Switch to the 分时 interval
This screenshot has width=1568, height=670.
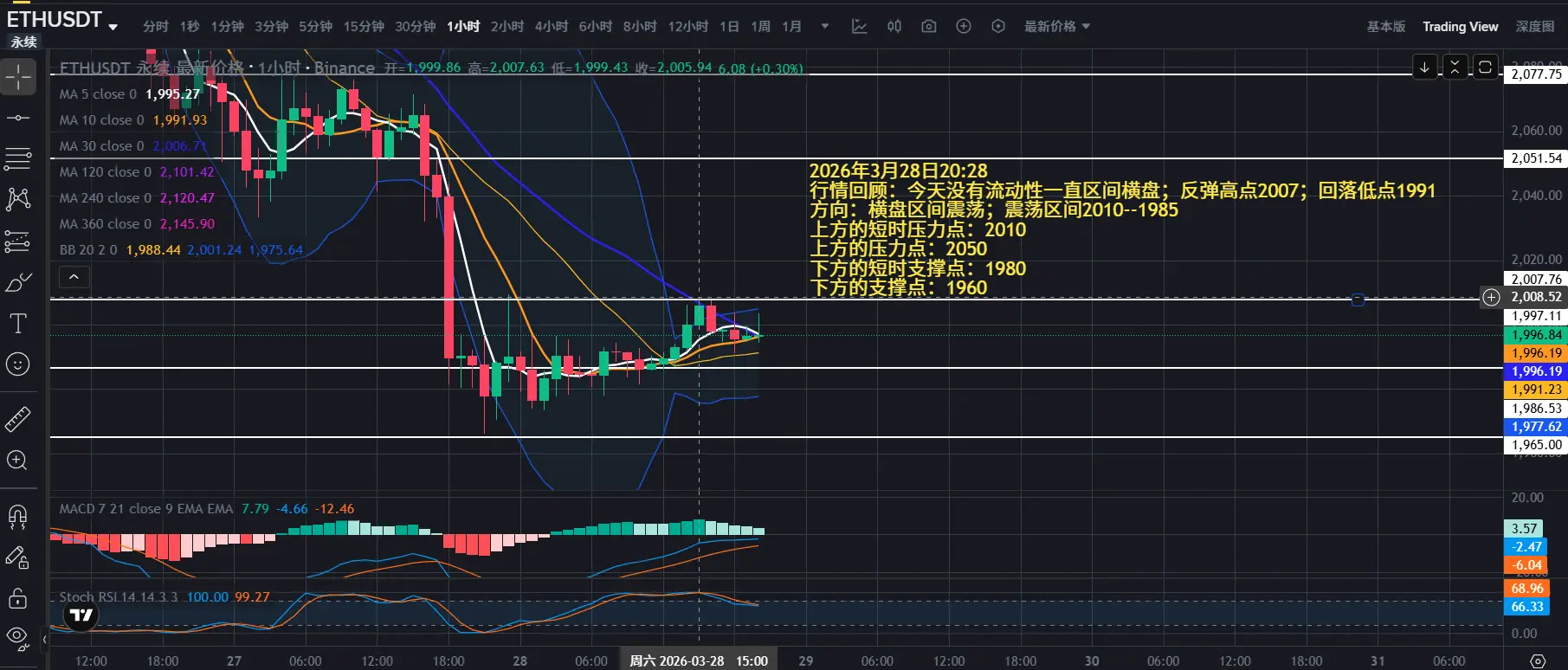click(x=156, y=27)
